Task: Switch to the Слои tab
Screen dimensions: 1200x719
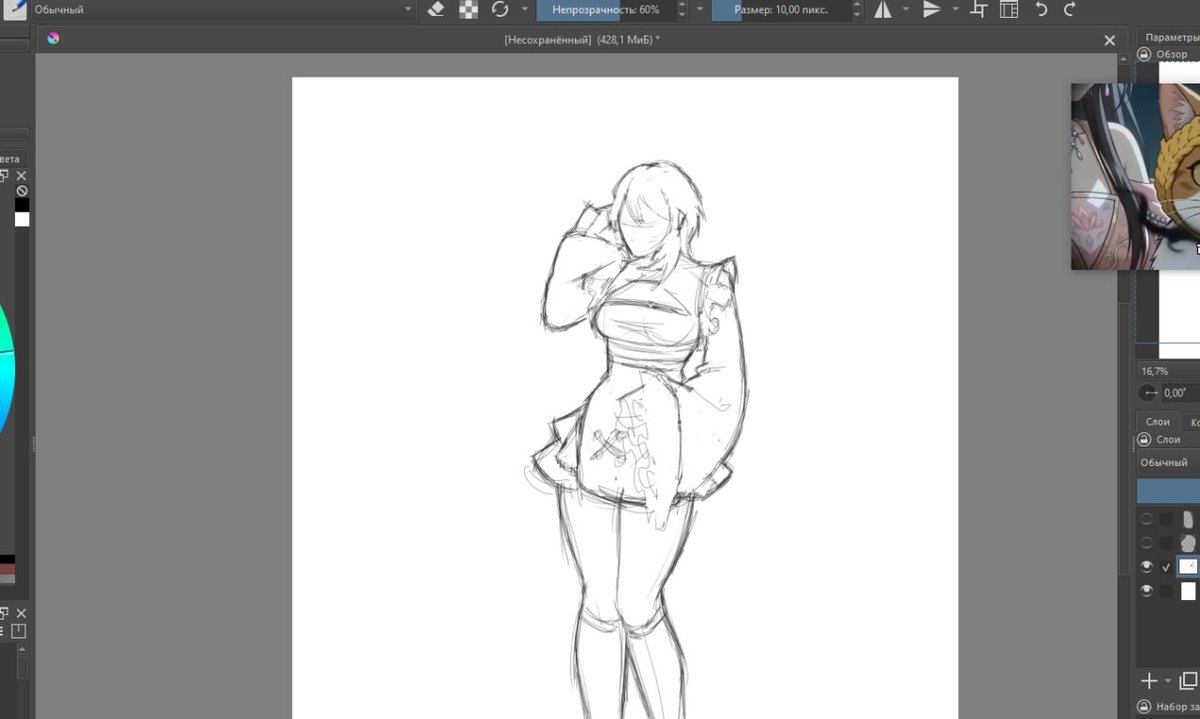Action: coord(1157,421)
